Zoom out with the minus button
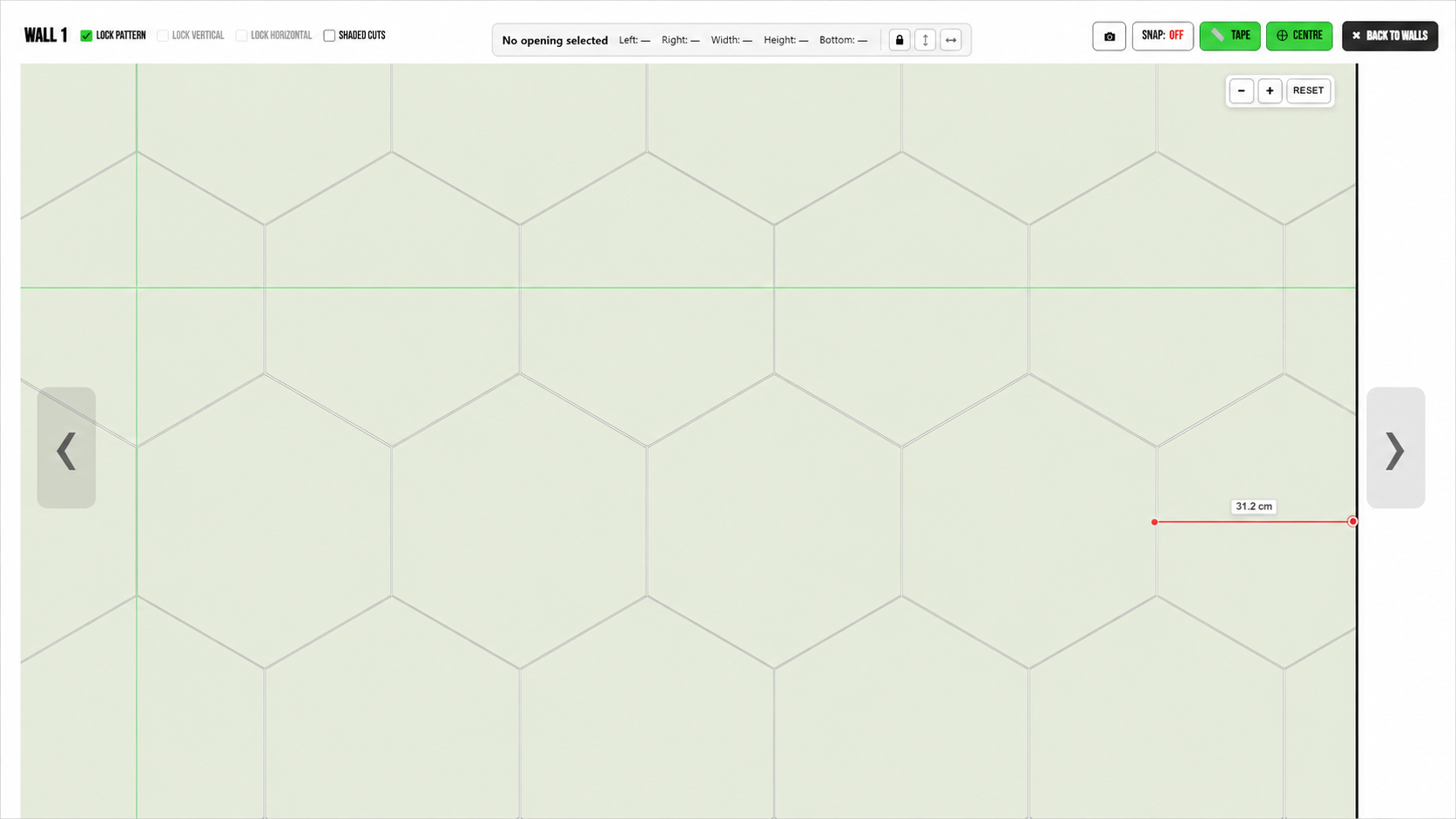Image resolution: width=1456 pixels, height=819 pixels. pyautogui.click(x=1242, y=91)
